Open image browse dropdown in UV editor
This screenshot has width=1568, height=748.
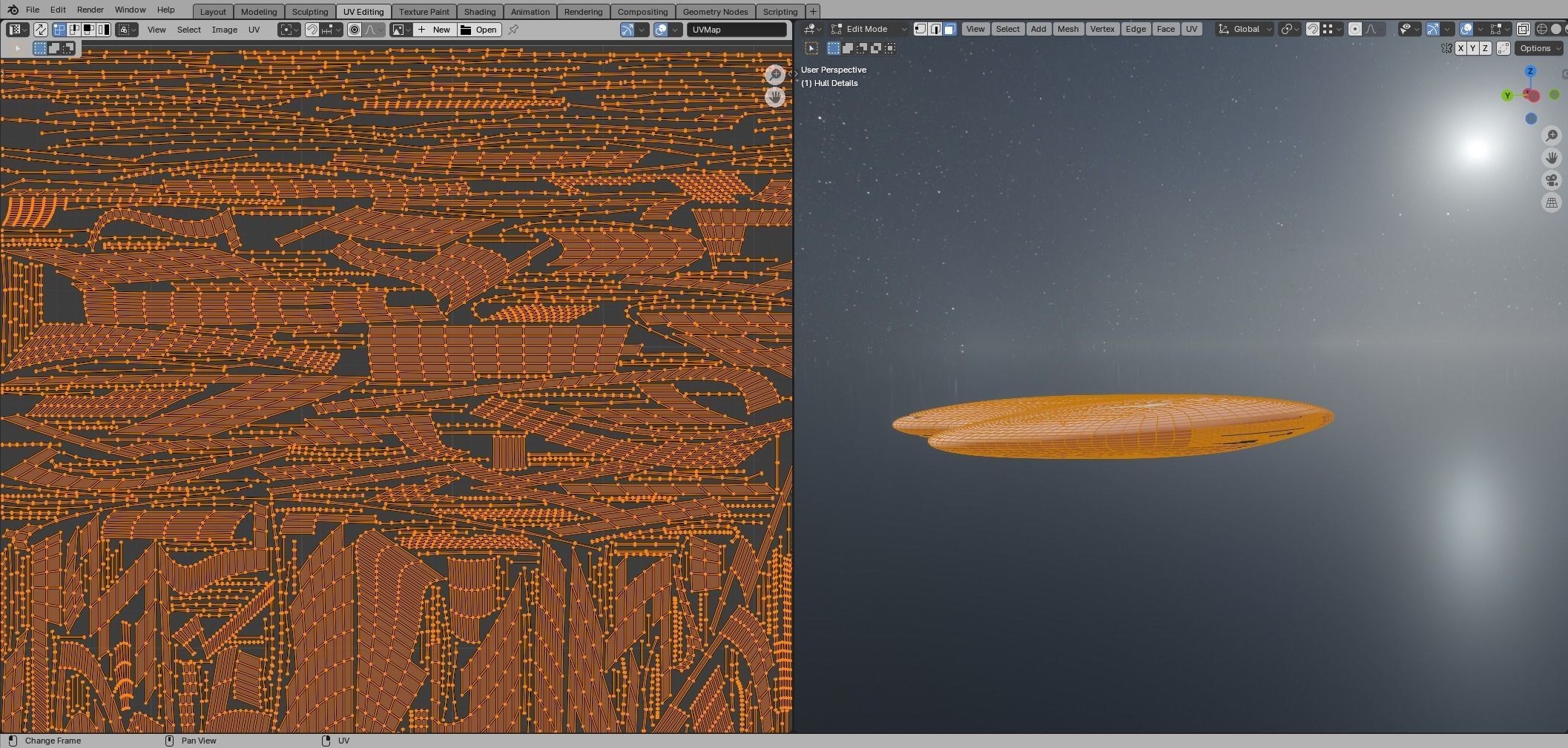click(x=401, y=30)
